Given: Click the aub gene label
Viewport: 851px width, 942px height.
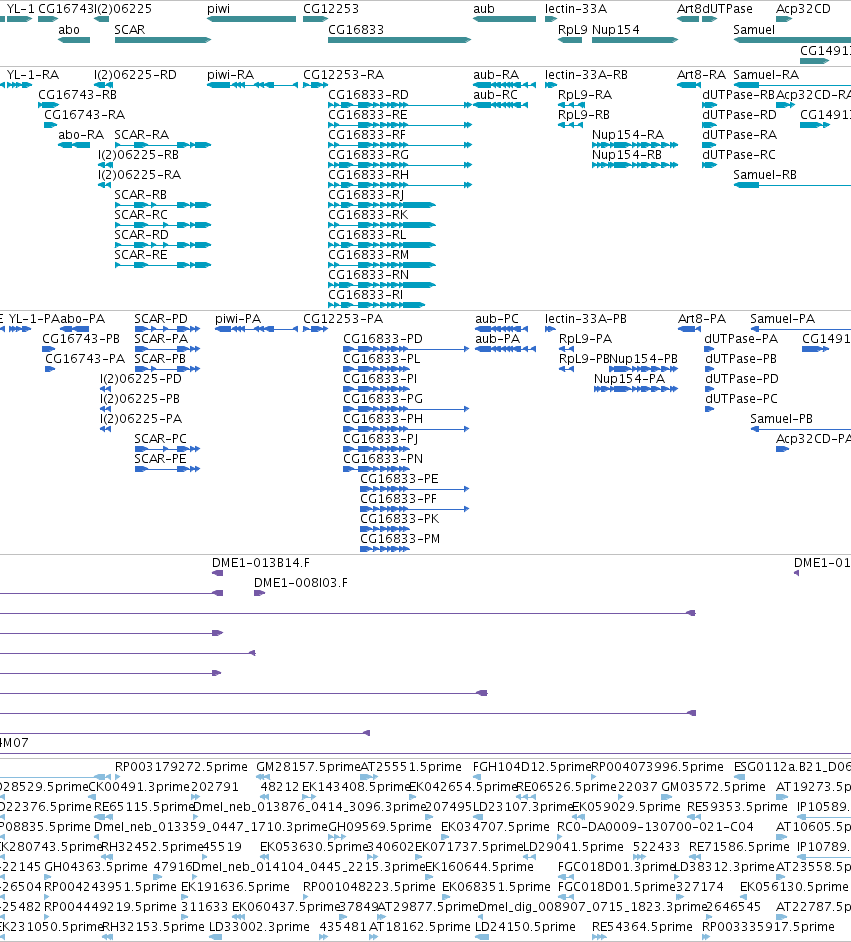Looking at the screenshot, I should (484, 9).
